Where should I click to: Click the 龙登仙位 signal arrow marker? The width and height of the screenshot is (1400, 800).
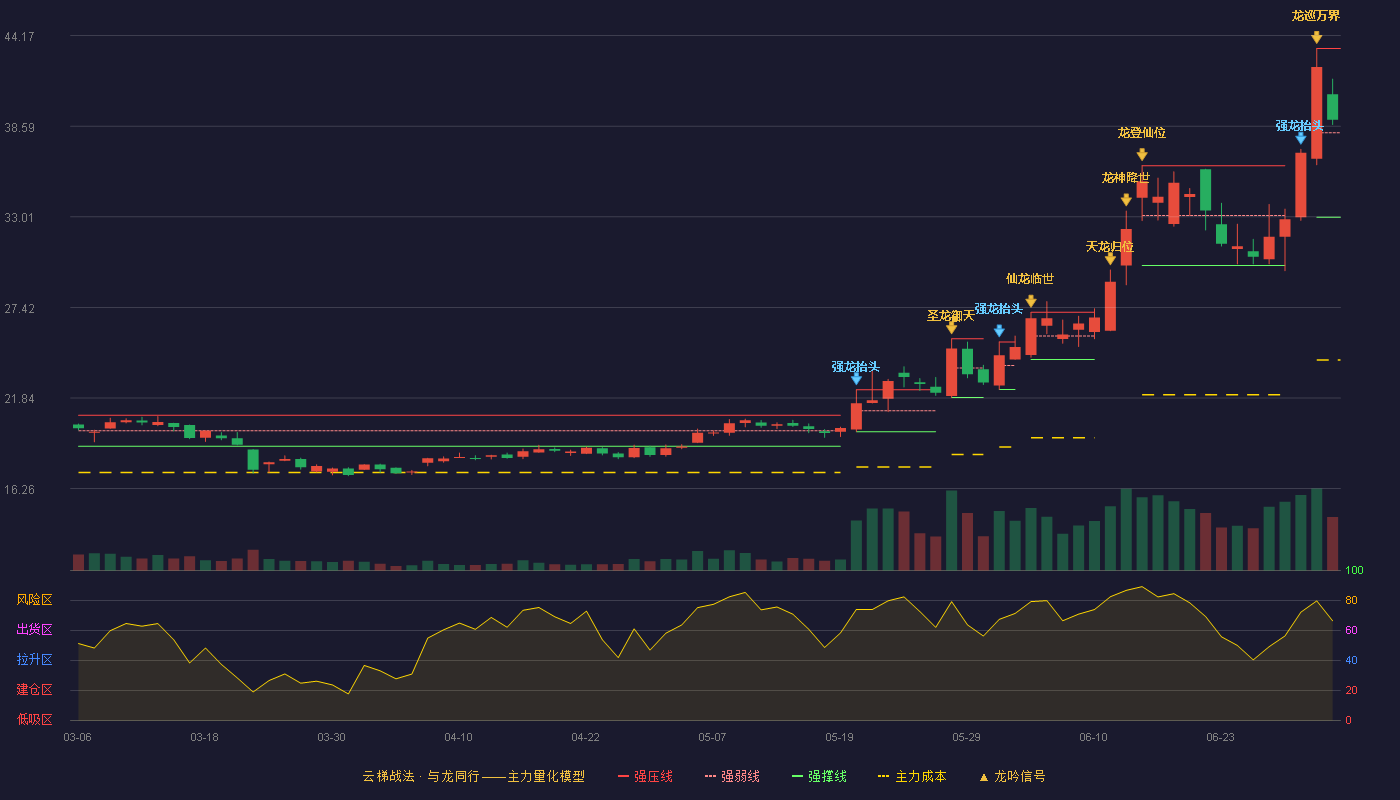(x=1141, y=154)
